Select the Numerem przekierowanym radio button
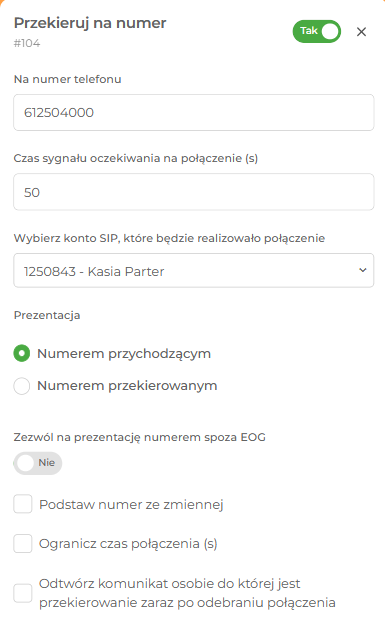This screenshot has height=618, width=385. tap(22, 386)
